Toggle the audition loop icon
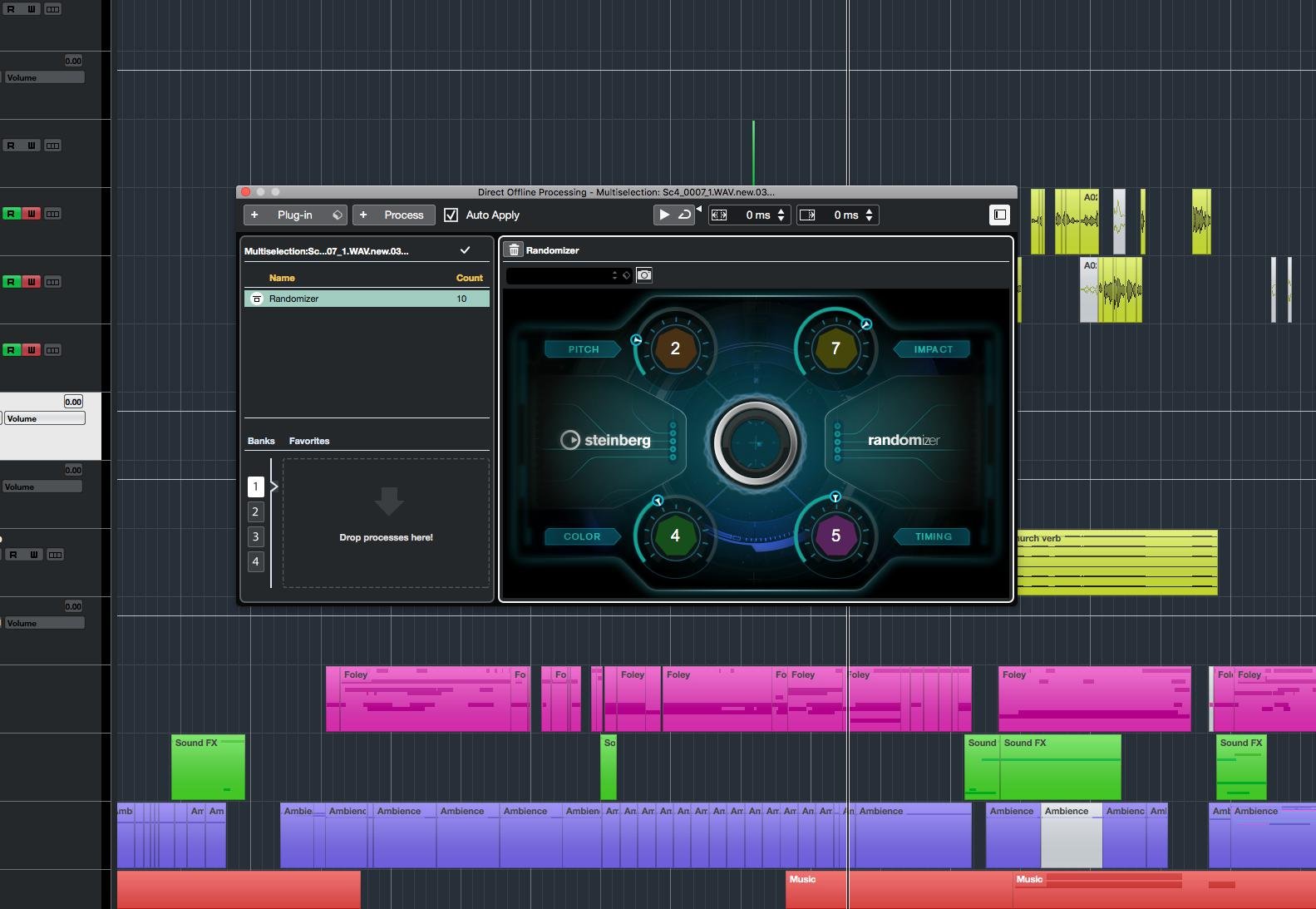This screenshot has width=1316, height=909. pyautogui.click(x=684, y=215)
